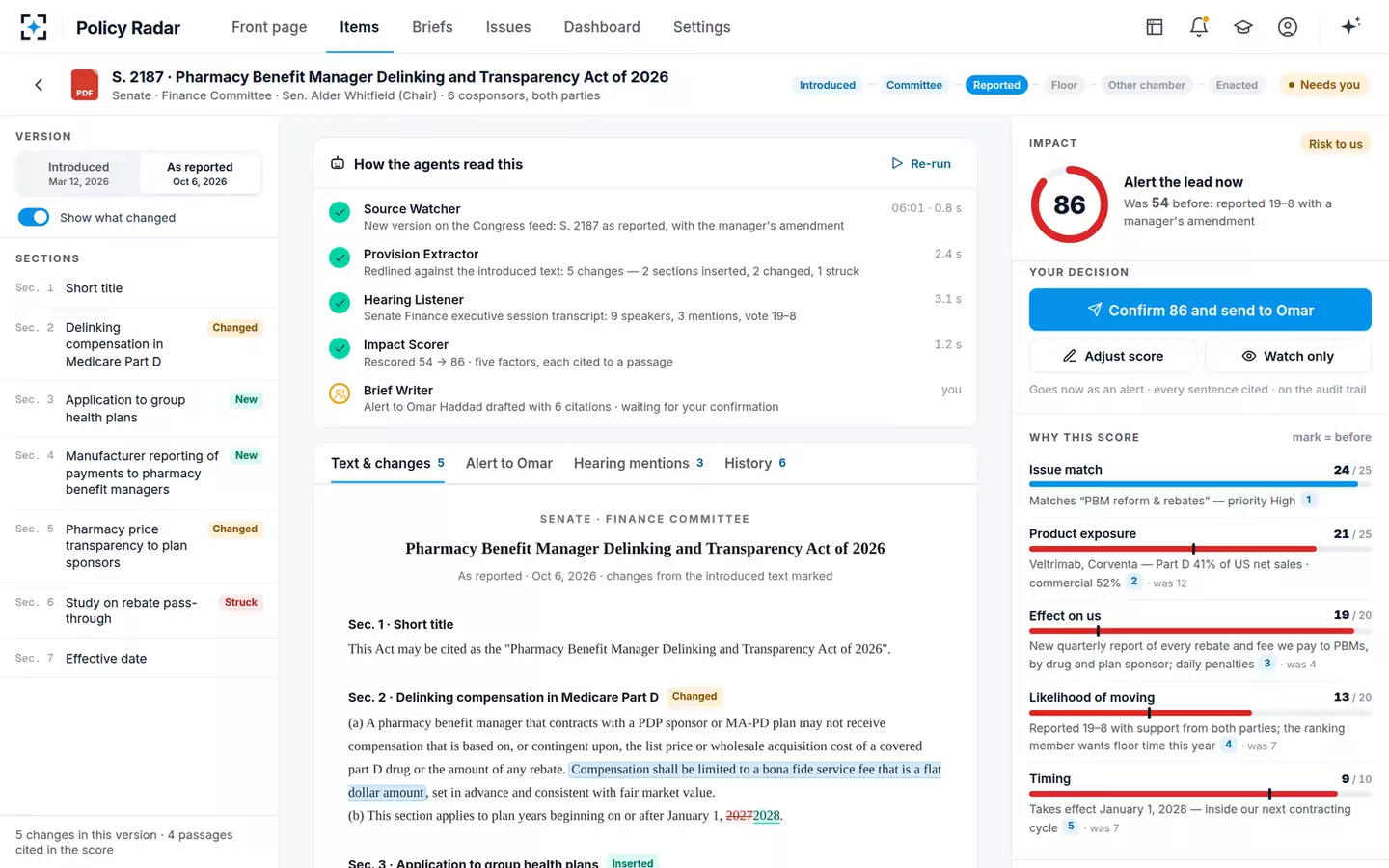Click the Brief Writer pending status icon
Screen dimensions: 1389x868
pos(340,393)
